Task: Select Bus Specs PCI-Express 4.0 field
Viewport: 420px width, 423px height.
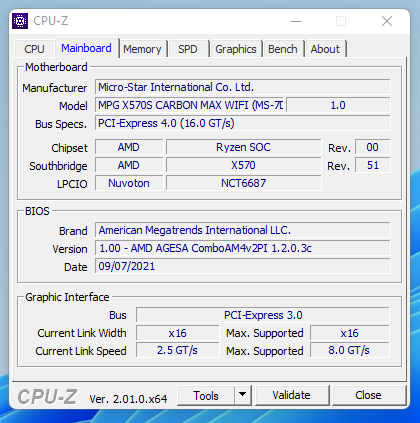Action: coord(242,123)
